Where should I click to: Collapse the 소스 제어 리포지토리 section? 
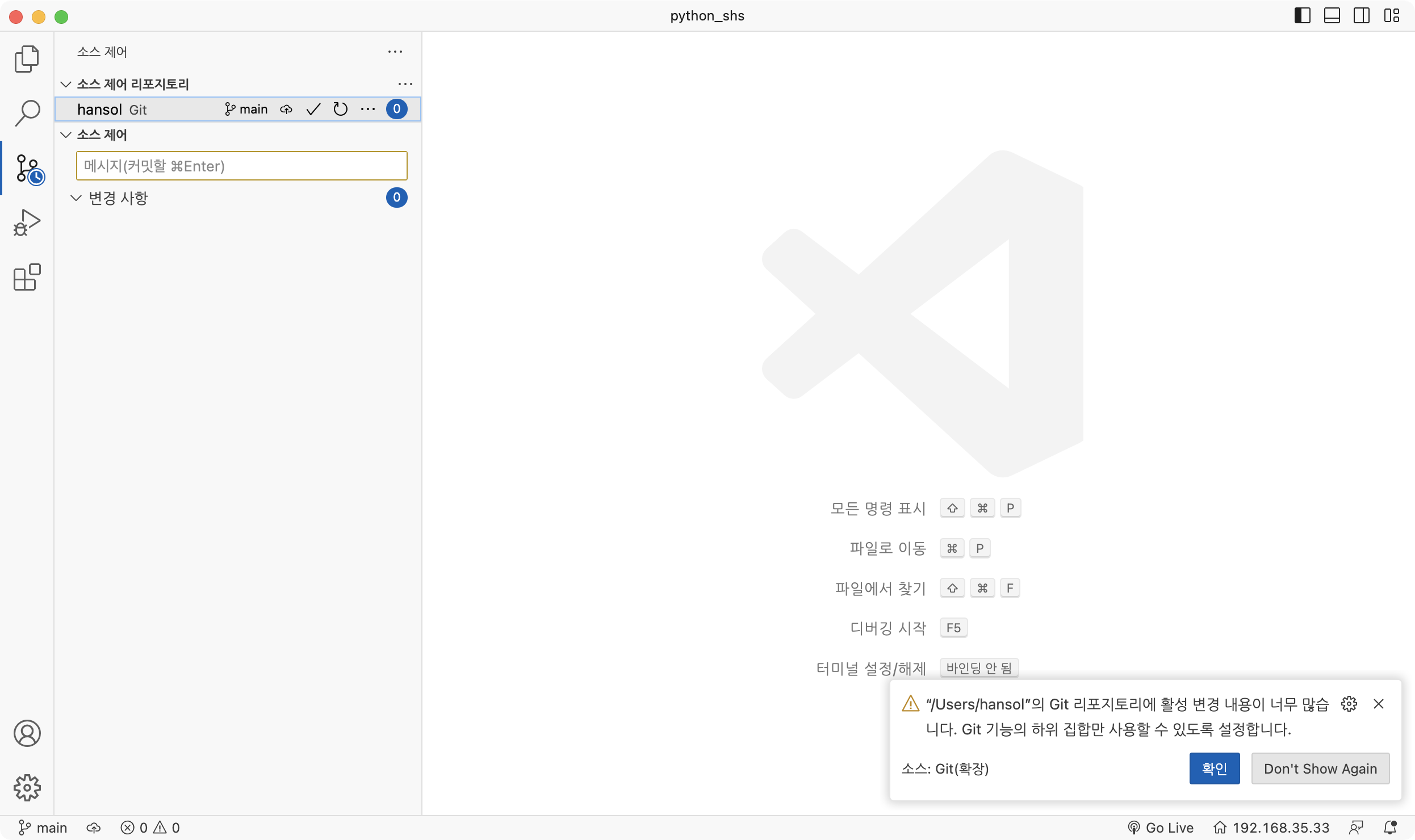coord(66,84)
